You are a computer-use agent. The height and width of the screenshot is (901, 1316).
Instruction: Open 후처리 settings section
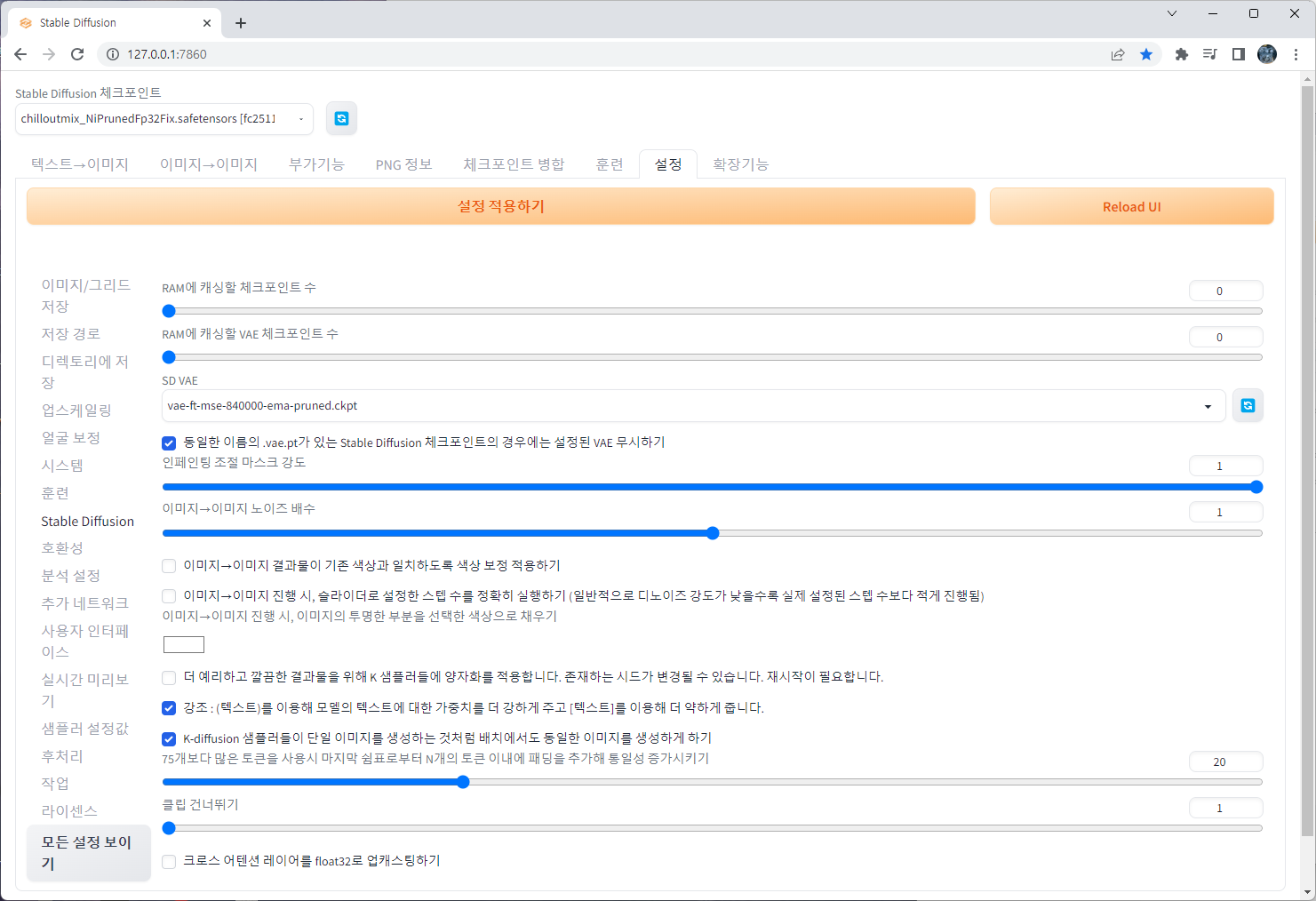click(62, 756)
